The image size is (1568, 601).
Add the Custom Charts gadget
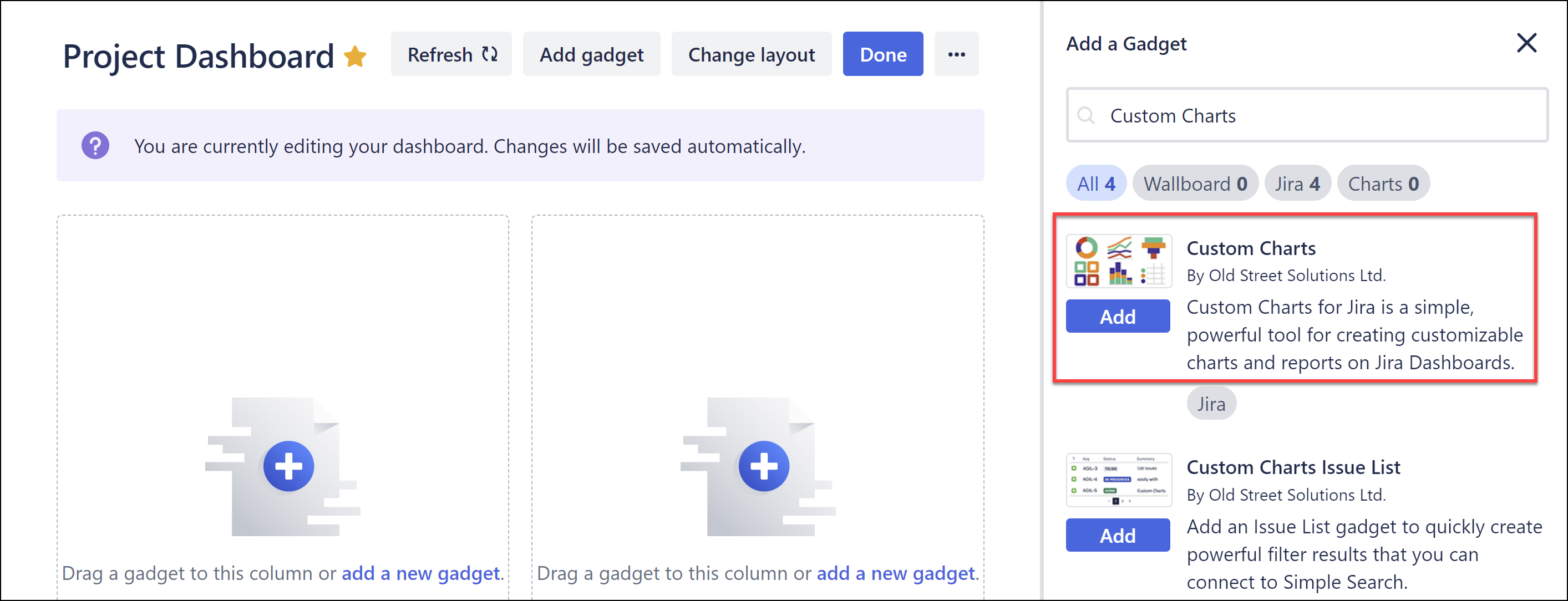(1118, 315)
